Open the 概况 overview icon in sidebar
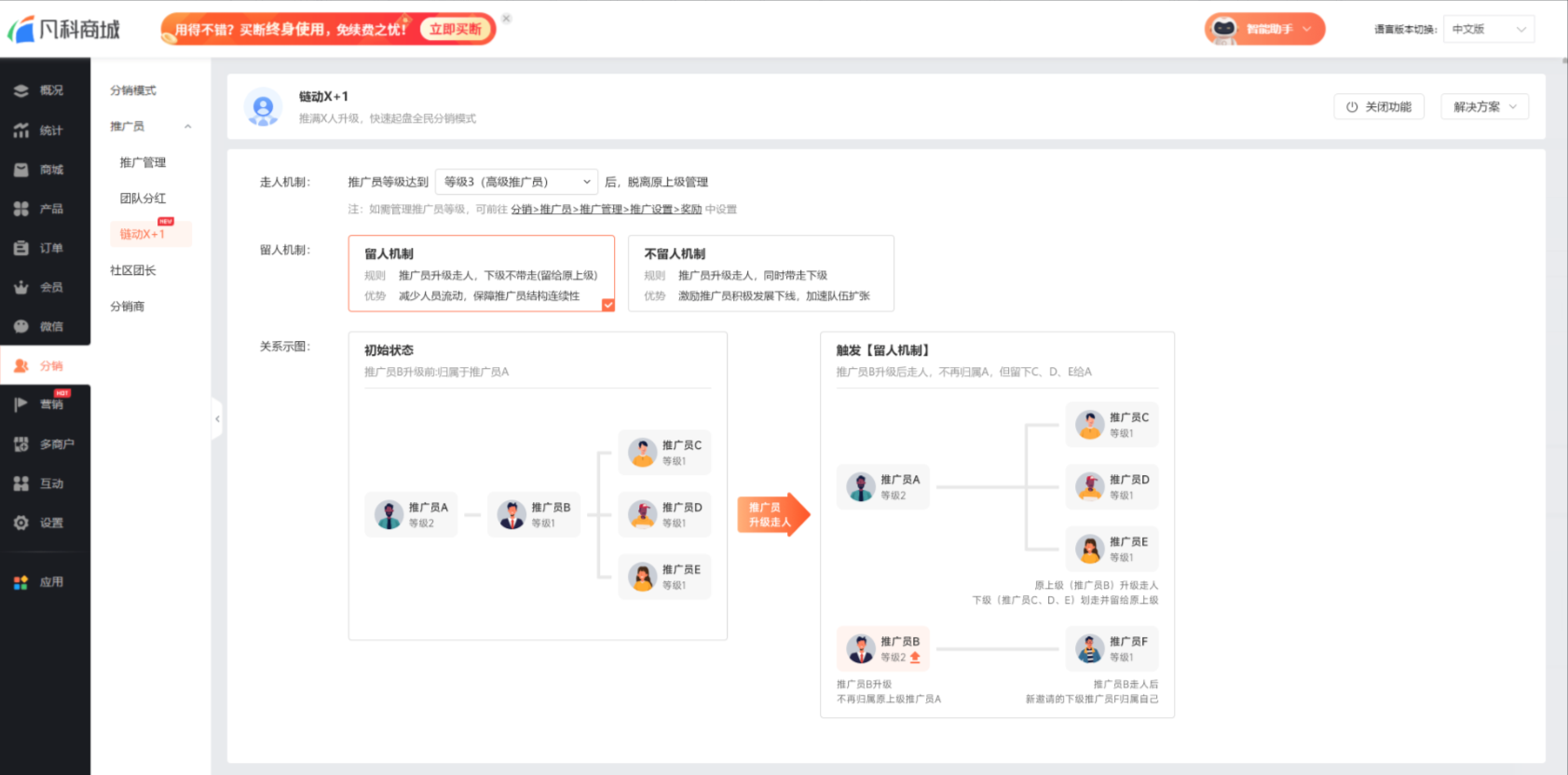Image resolution: width=1568 pixels, height=775 pixels. tap(20, 90)
